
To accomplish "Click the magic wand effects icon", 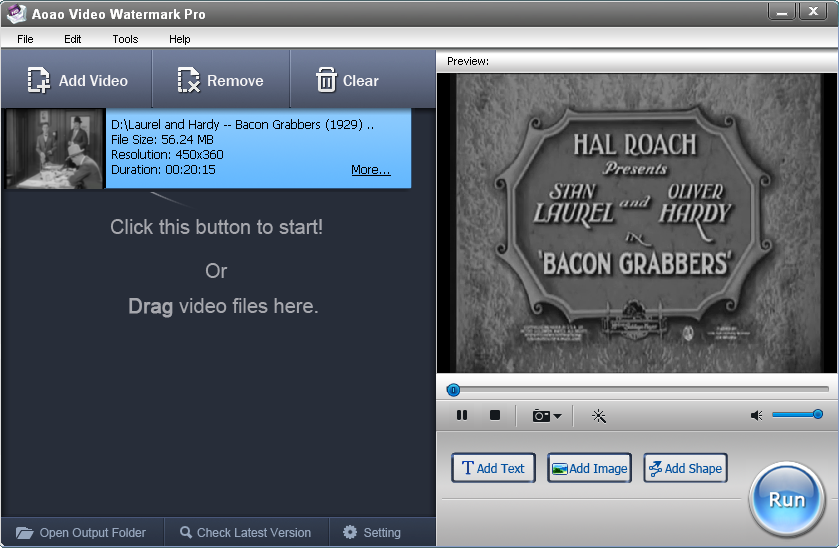I will [x=599, y=415].
